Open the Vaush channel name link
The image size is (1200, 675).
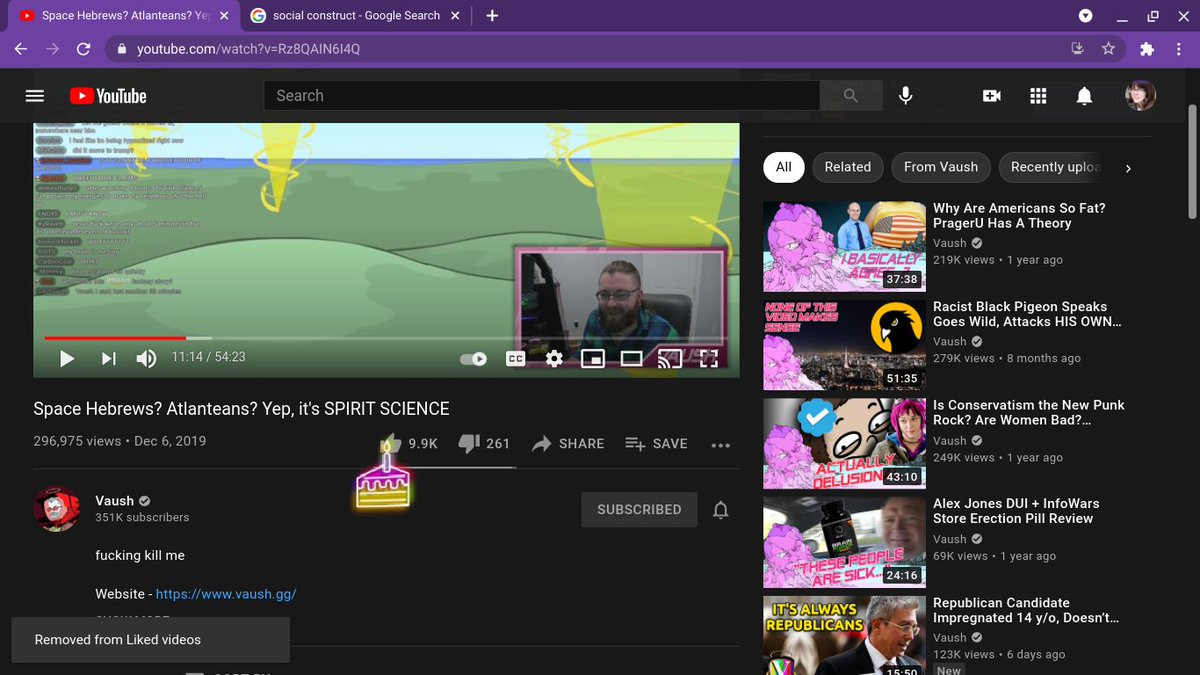pos(115,500)
